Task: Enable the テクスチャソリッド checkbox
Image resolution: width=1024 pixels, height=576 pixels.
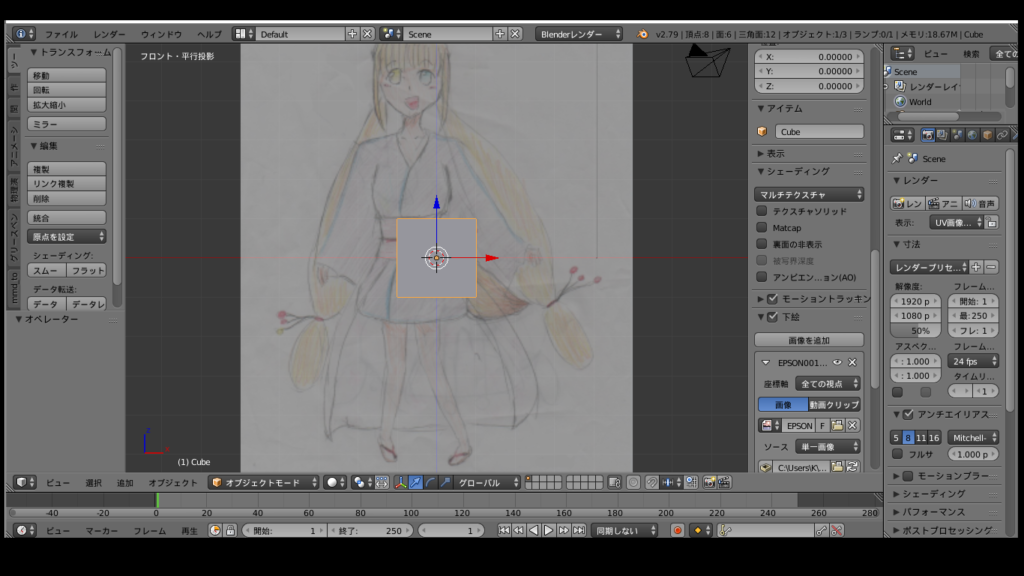Action: click(762, 211)
